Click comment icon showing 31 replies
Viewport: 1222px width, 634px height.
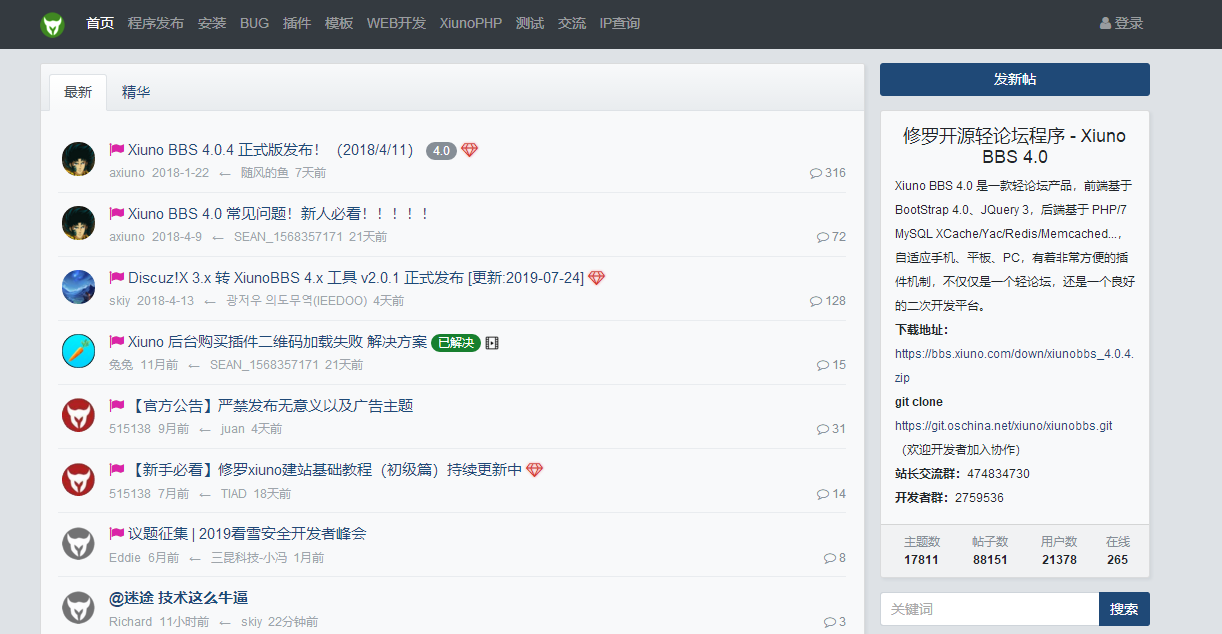point(823,429)
